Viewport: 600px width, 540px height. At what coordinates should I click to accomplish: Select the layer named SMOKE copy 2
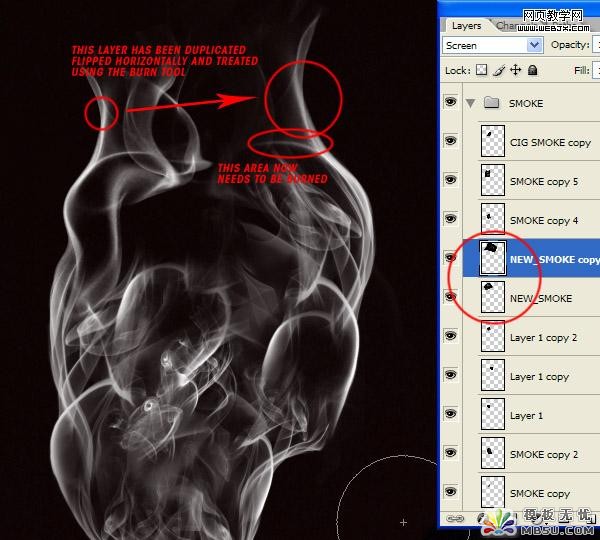point(544,455)
